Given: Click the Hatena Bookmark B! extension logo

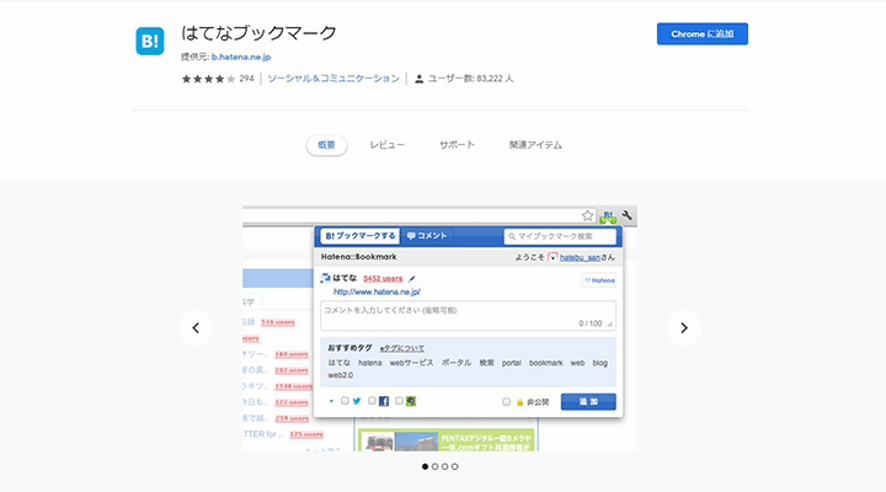Looking at the screenshot, I should click(x=150, y=41).
